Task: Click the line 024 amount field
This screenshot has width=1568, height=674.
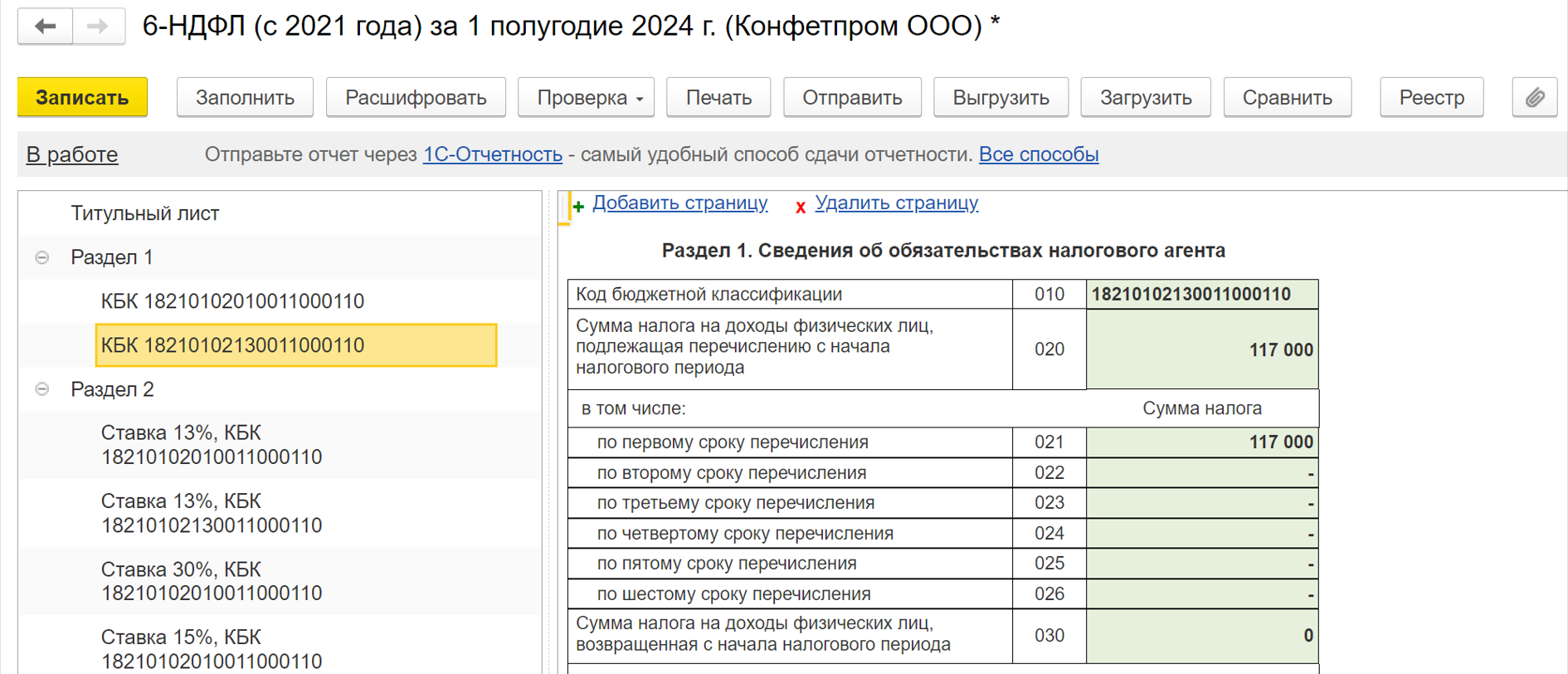Action: pos(1202,534)
